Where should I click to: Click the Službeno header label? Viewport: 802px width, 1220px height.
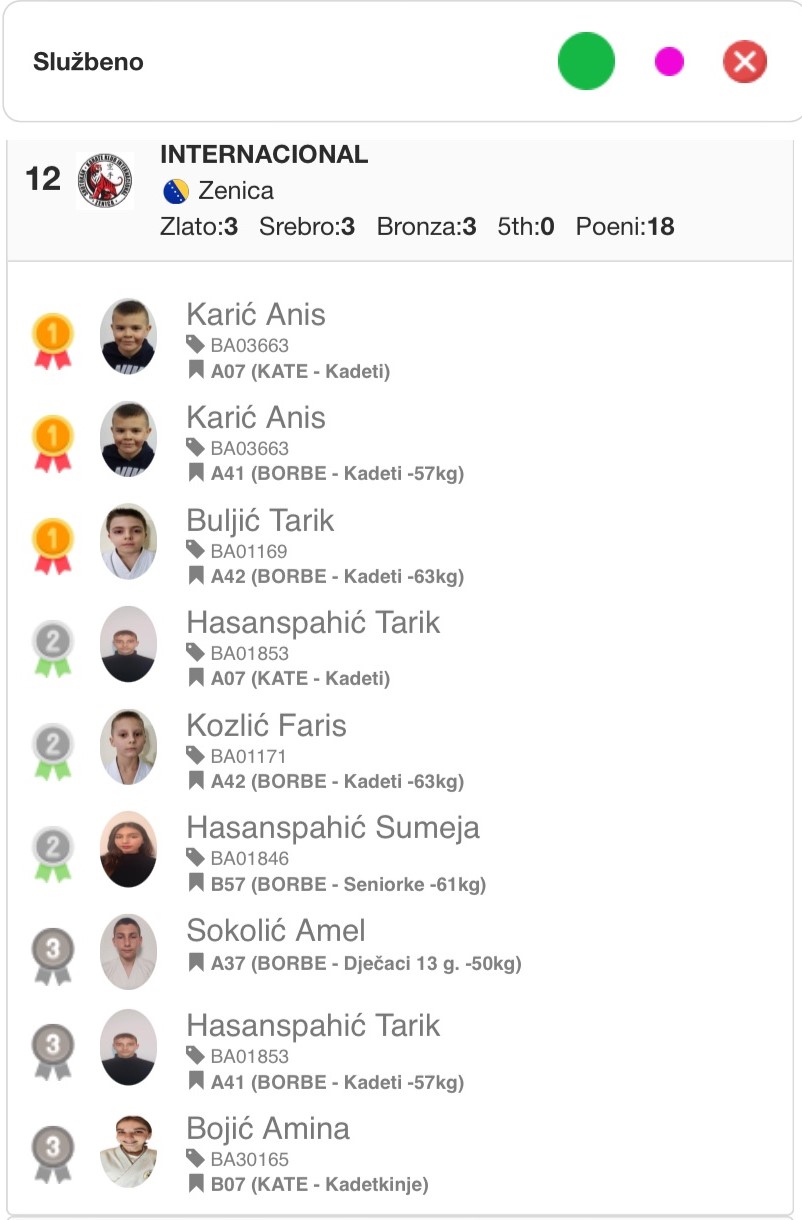[88, 62]
